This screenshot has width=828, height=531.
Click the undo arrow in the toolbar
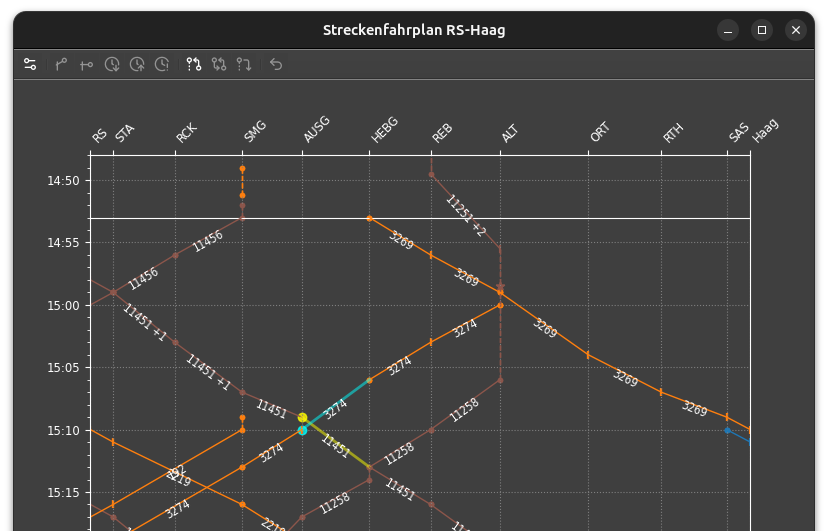(276, 64)
